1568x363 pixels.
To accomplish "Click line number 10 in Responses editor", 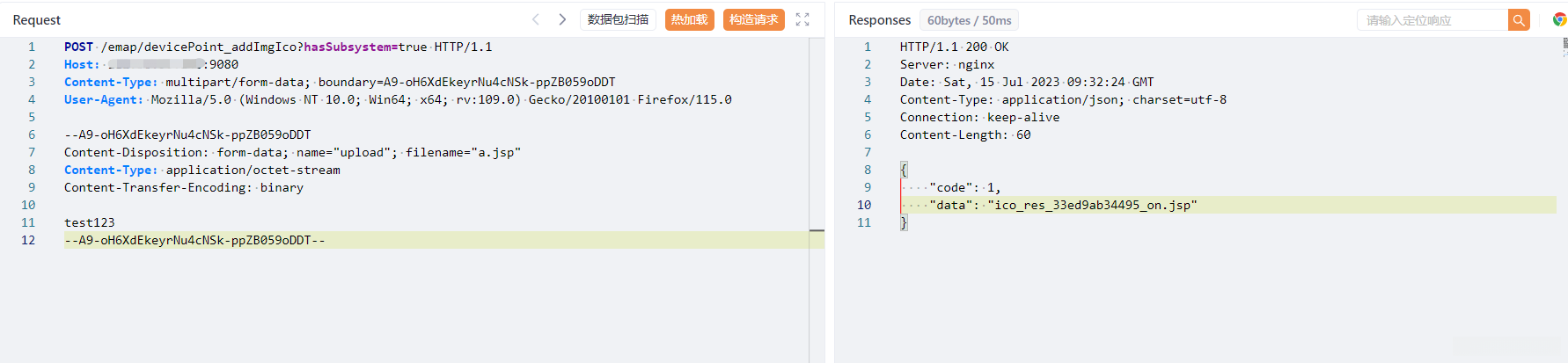I will click(x=864, y=205).
